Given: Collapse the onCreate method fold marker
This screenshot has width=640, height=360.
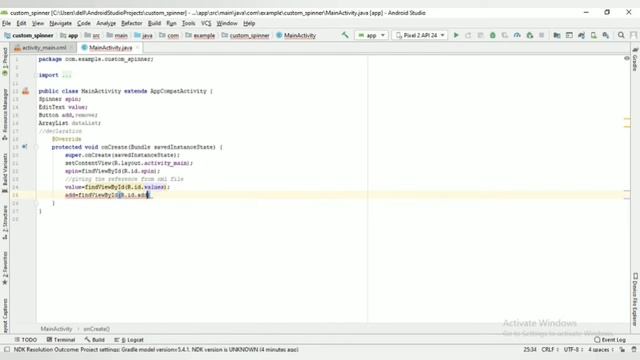Looking at the screenshot, I should [x=36, y=147].
